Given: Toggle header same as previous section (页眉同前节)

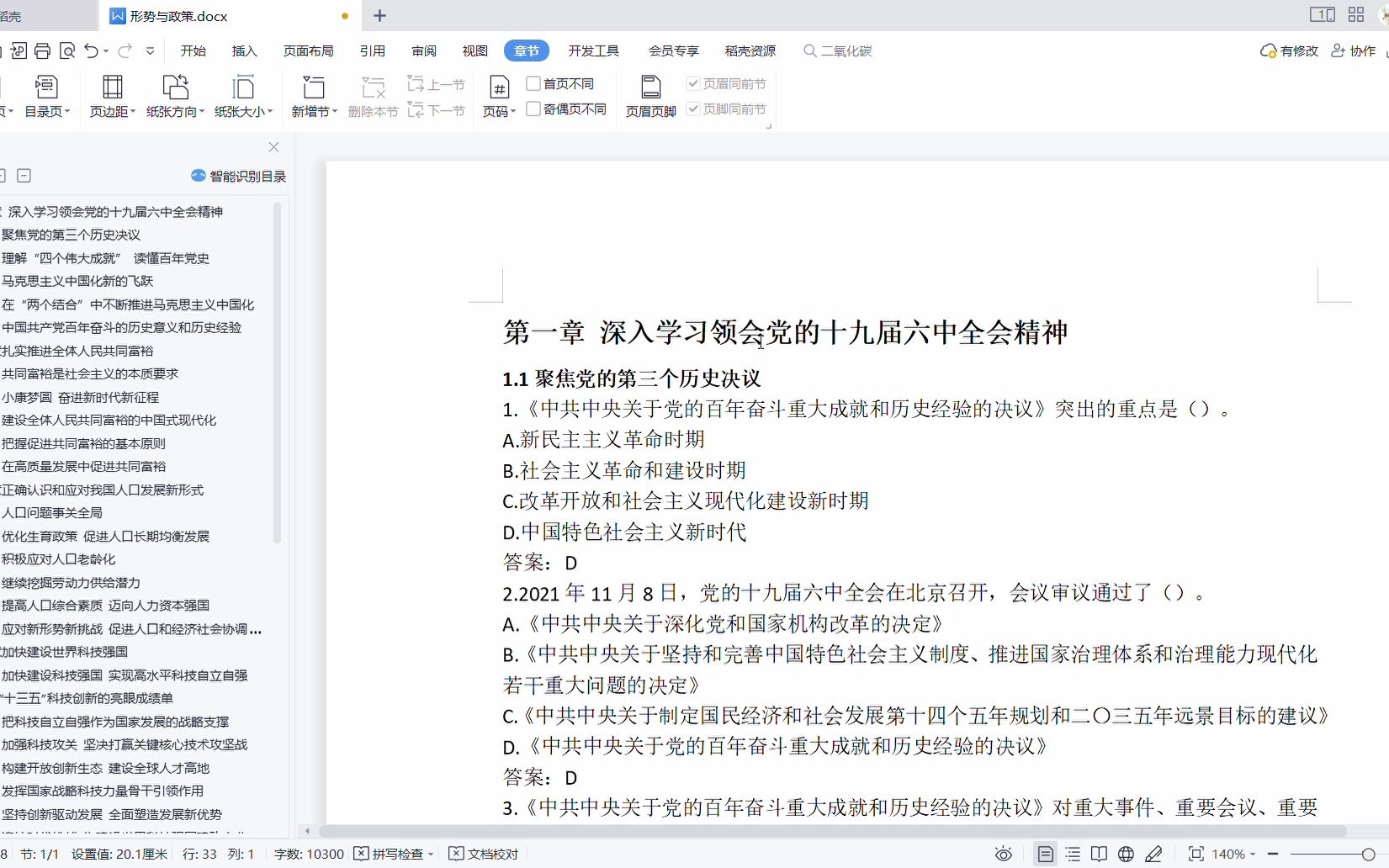Looking at the screenshot, I should [727, 83].
